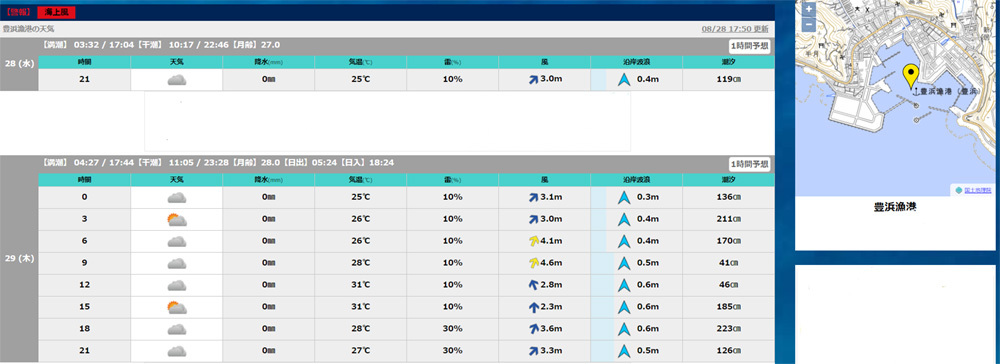Open 1時間予想 for the 28th
The image size is (1000, 364).
coord(749,46)
